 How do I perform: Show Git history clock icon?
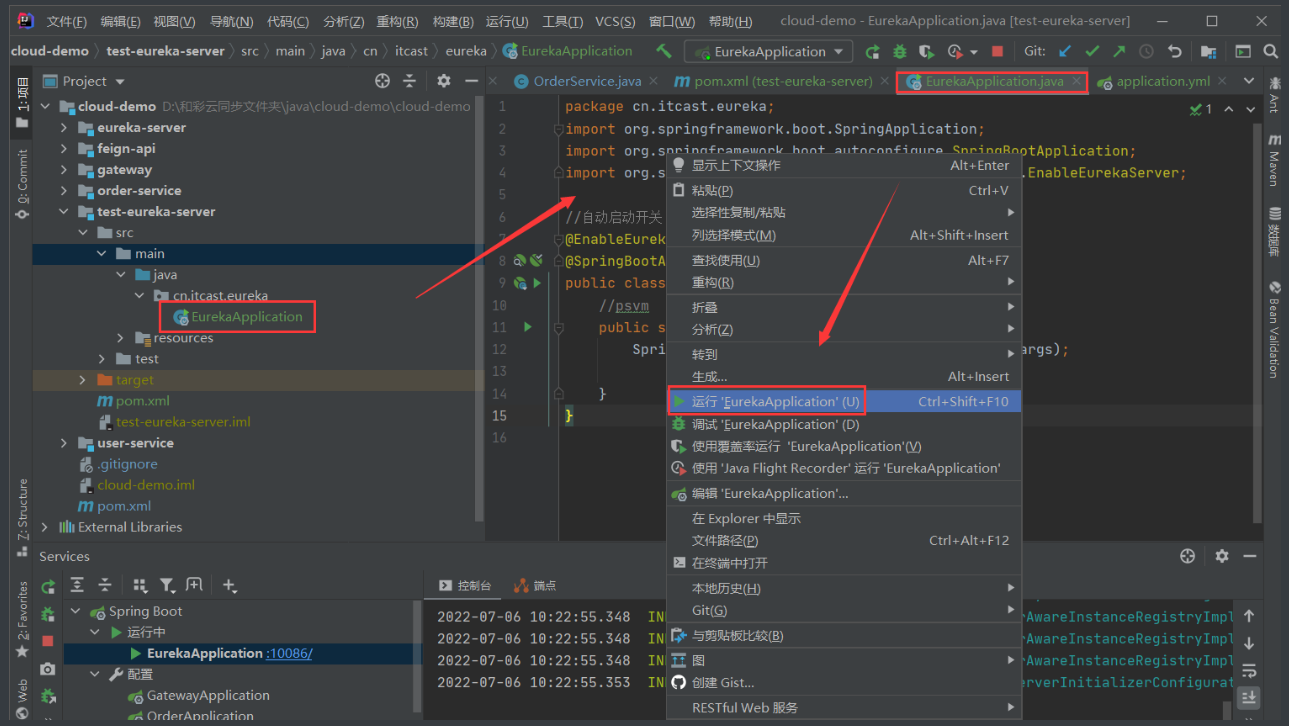pyautogui.click(x=1146, y=51)
